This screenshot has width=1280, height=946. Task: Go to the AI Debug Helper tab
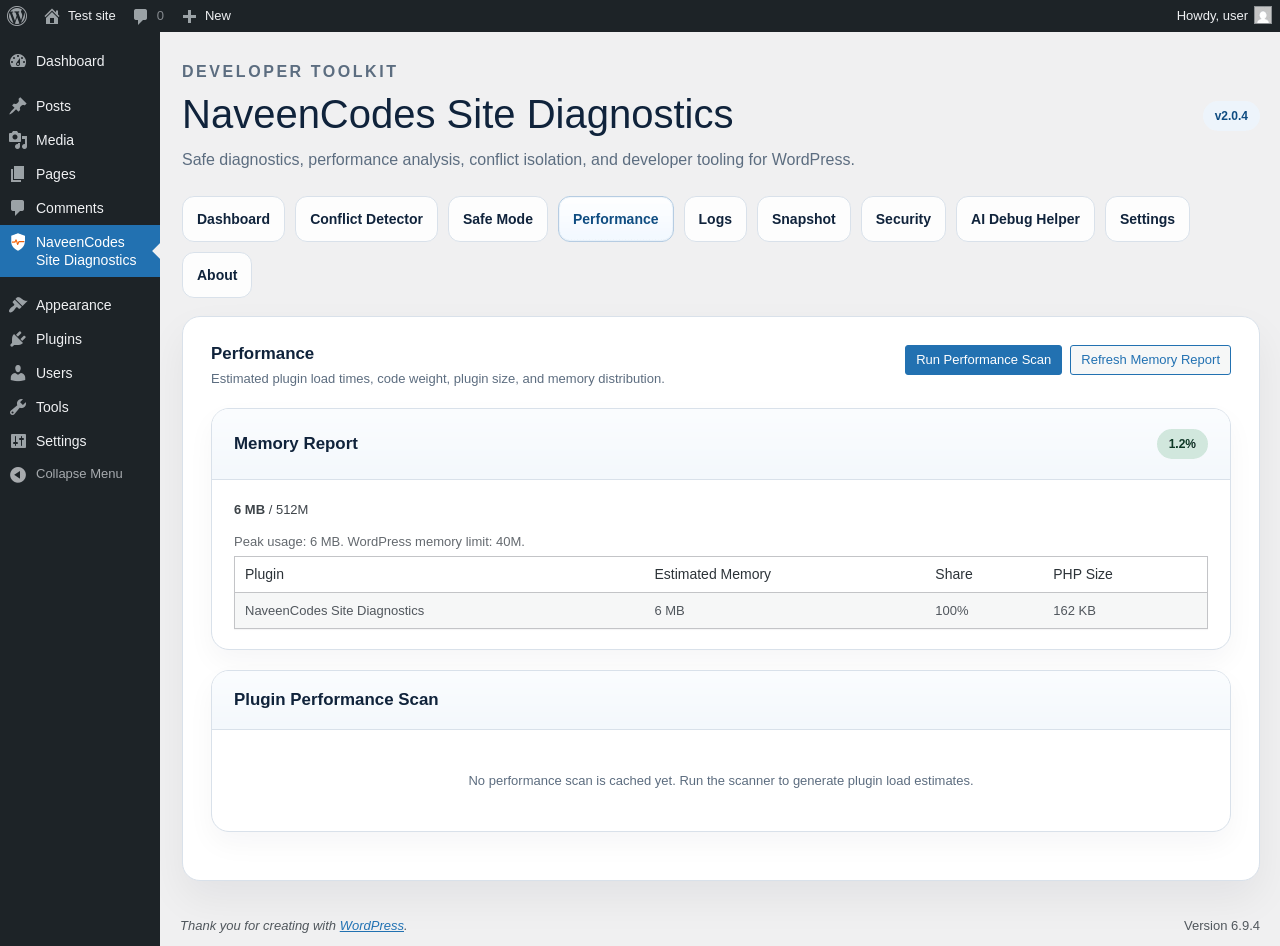pos(1025,219)
